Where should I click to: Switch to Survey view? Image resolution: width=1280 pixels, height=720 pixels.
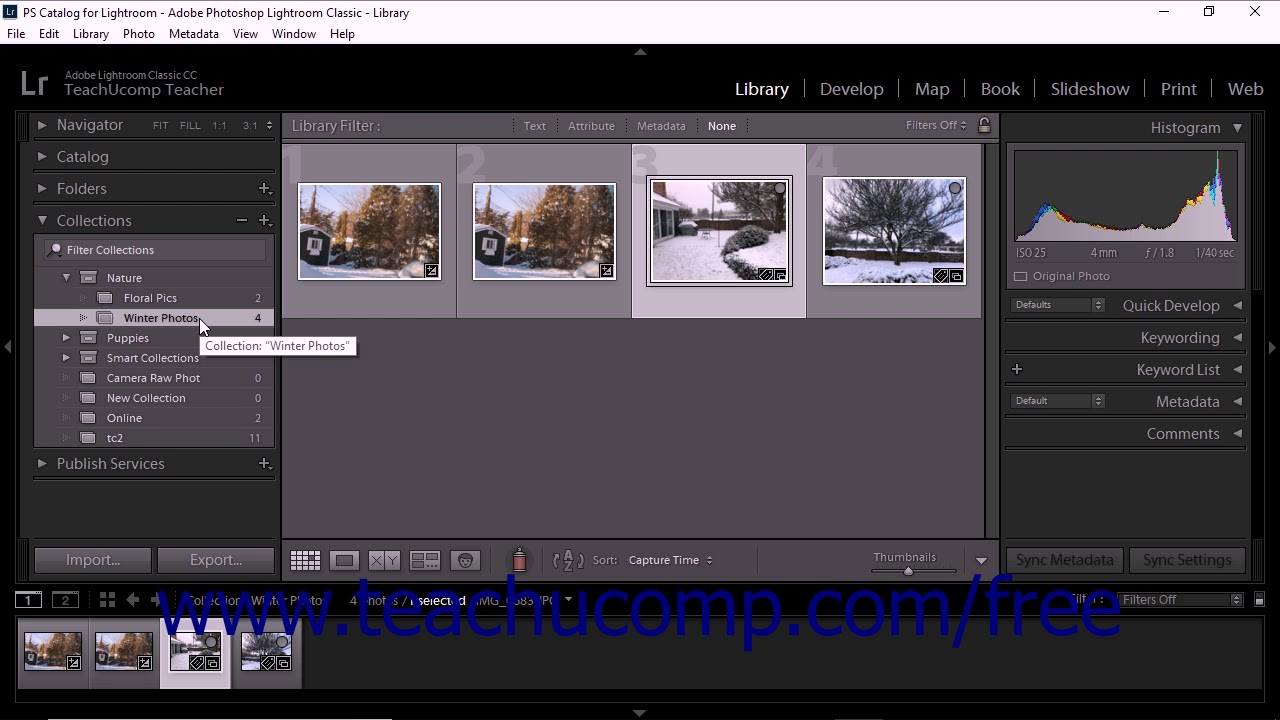click(x=425, y=561)
